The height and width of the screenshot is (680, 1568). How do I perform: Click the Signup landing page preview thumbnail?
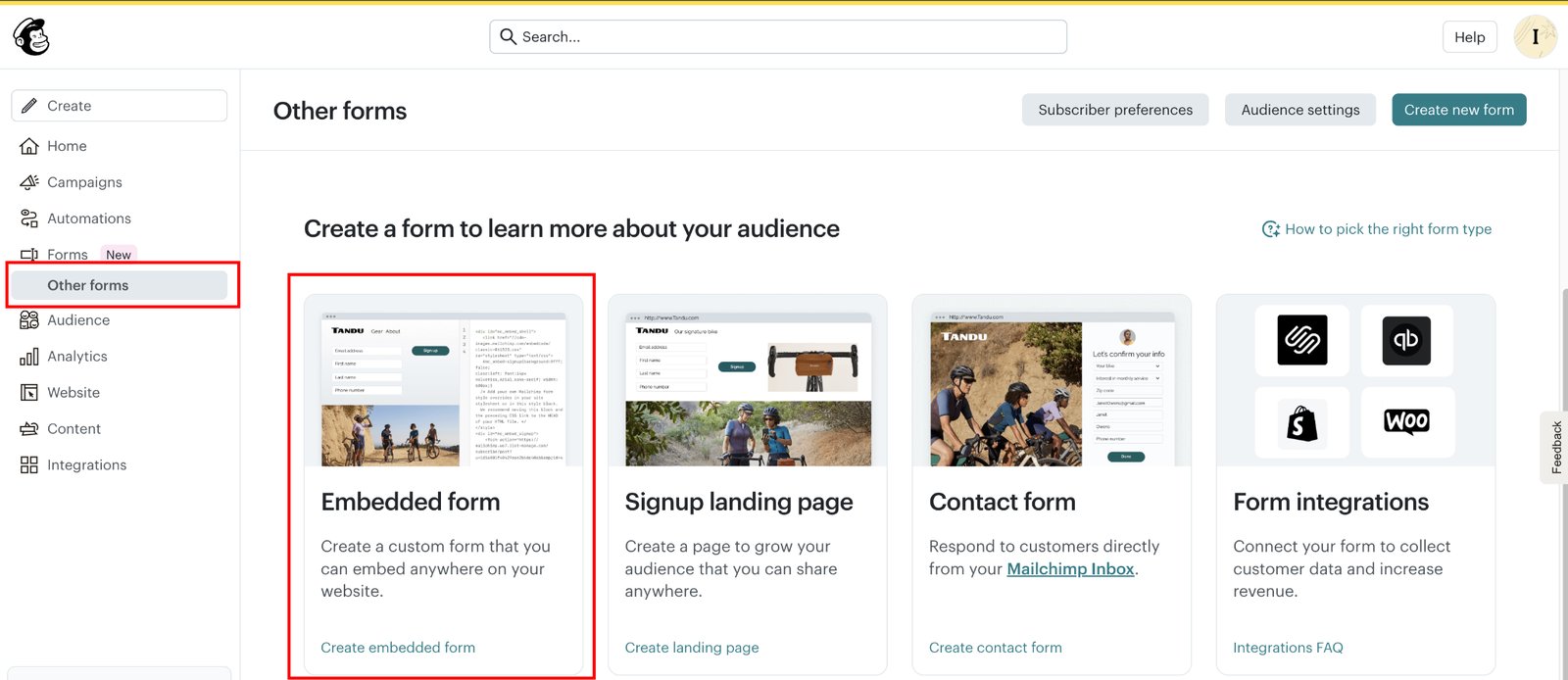(748, 389)
